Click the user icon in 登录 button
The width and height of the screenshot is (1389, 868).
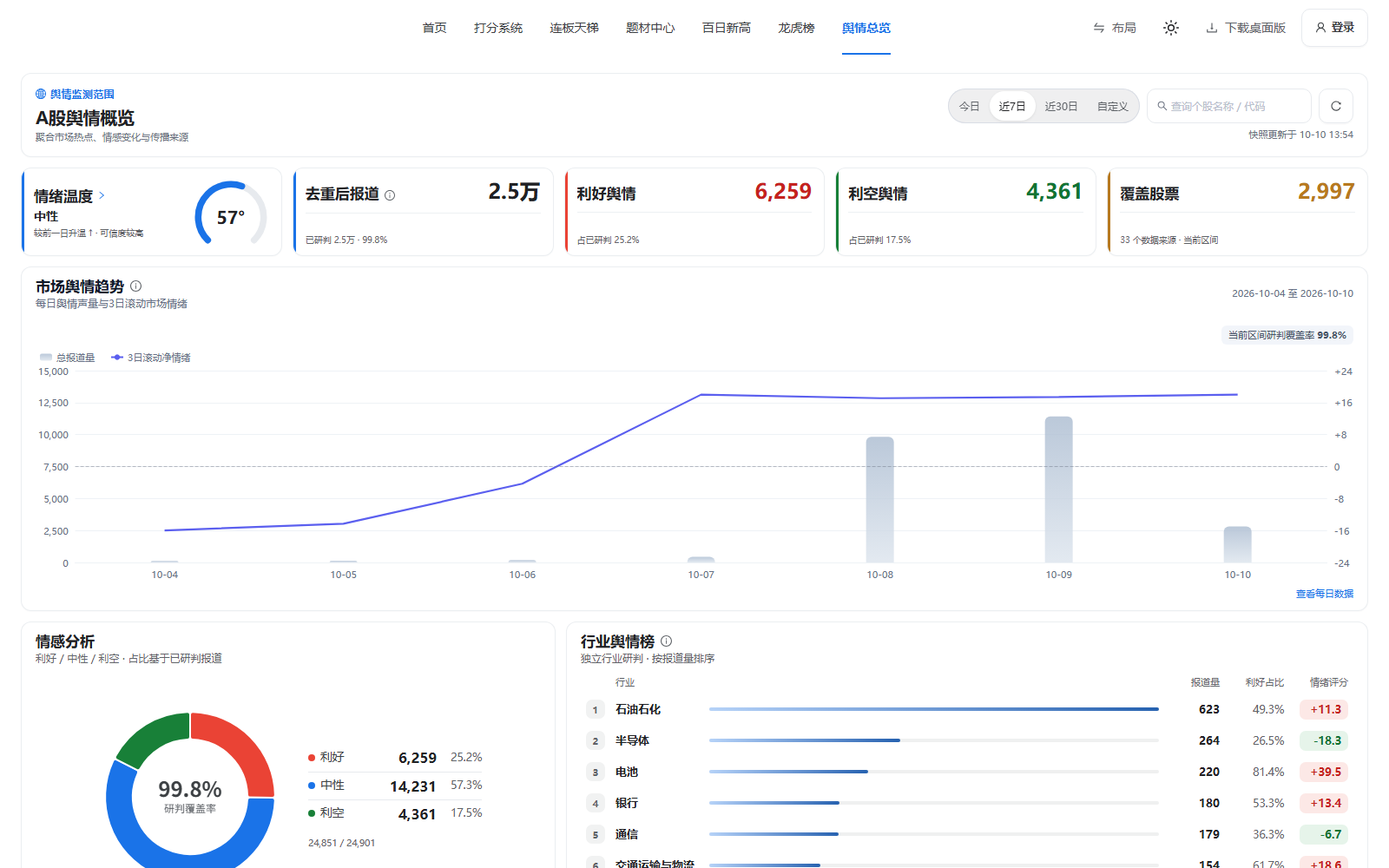coord(1320,28)
